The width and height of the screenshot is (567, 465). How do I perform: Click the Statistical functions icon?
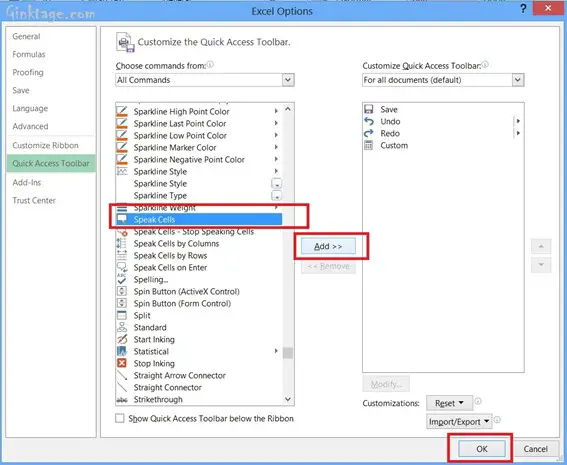coord(122,351)
